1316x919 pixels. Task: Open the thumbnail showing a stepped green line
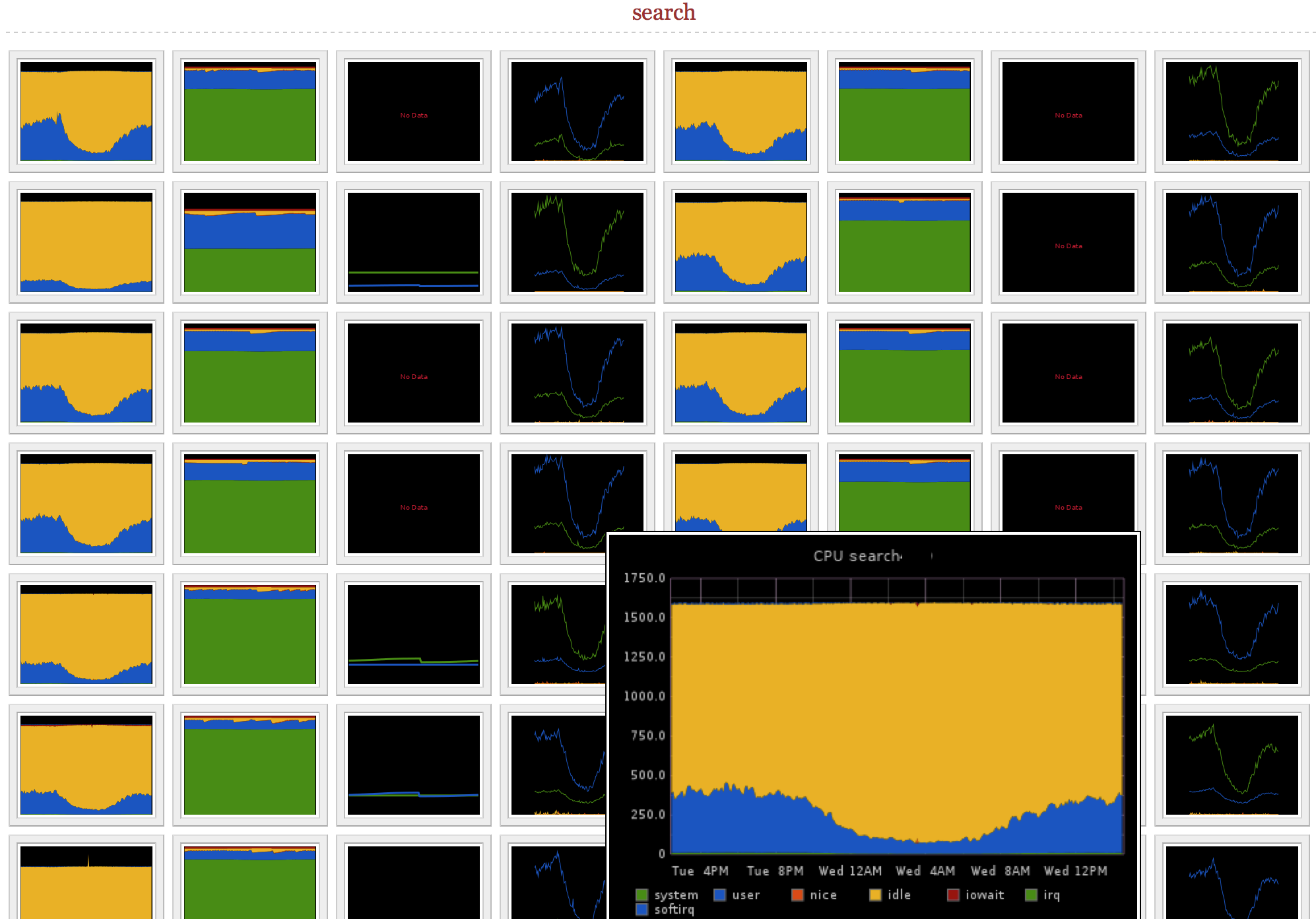[414, 634]
